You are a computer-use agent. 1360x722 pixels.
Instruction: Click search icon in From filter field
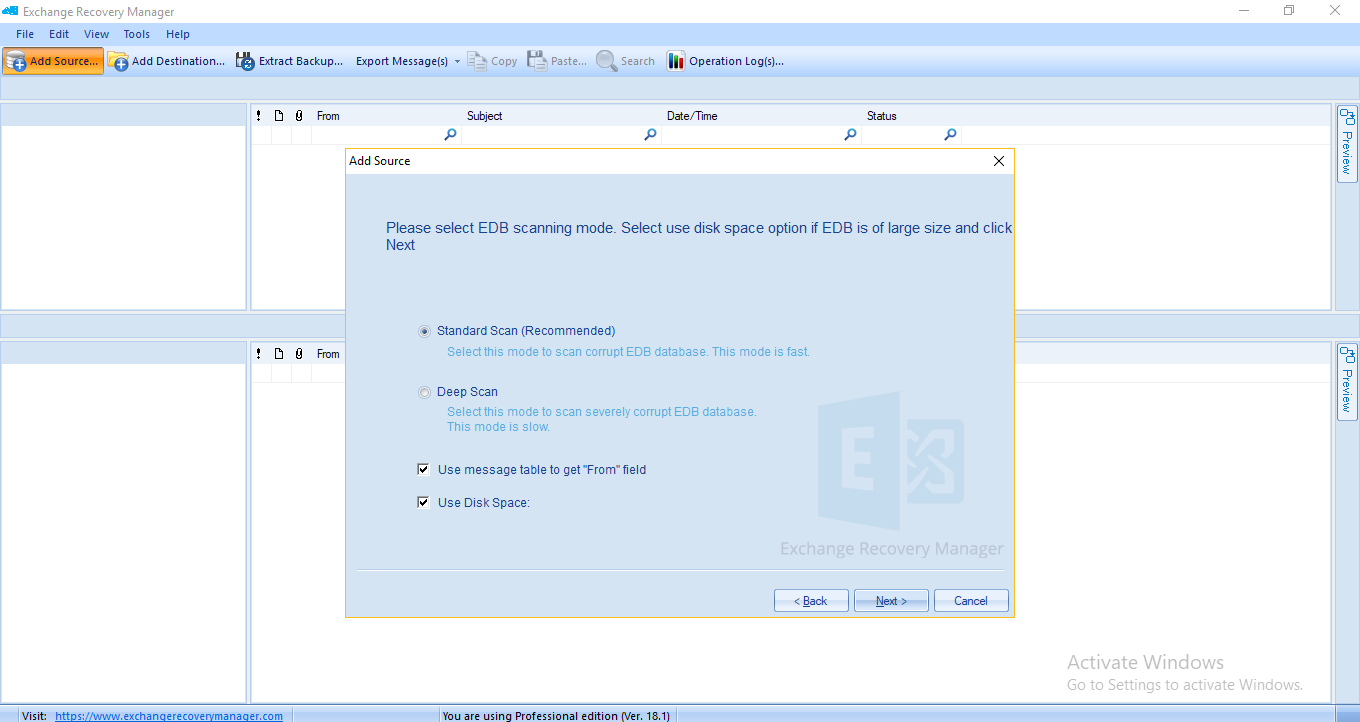[x=450, y=135]
